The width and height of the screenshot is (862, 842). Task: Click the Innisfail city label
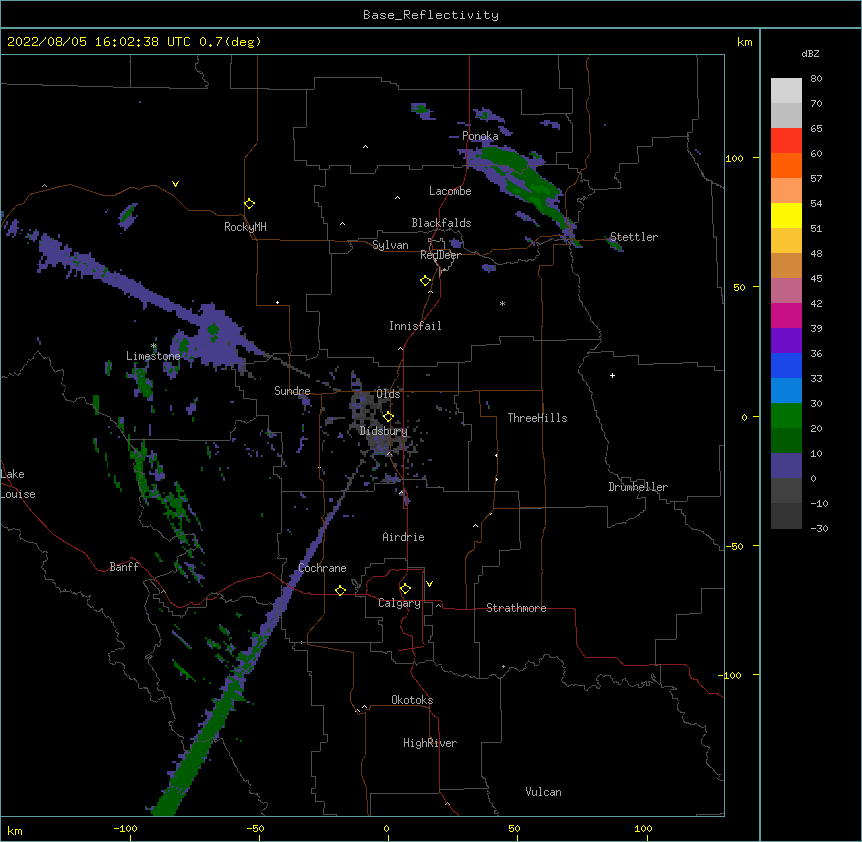coord(415,326)
